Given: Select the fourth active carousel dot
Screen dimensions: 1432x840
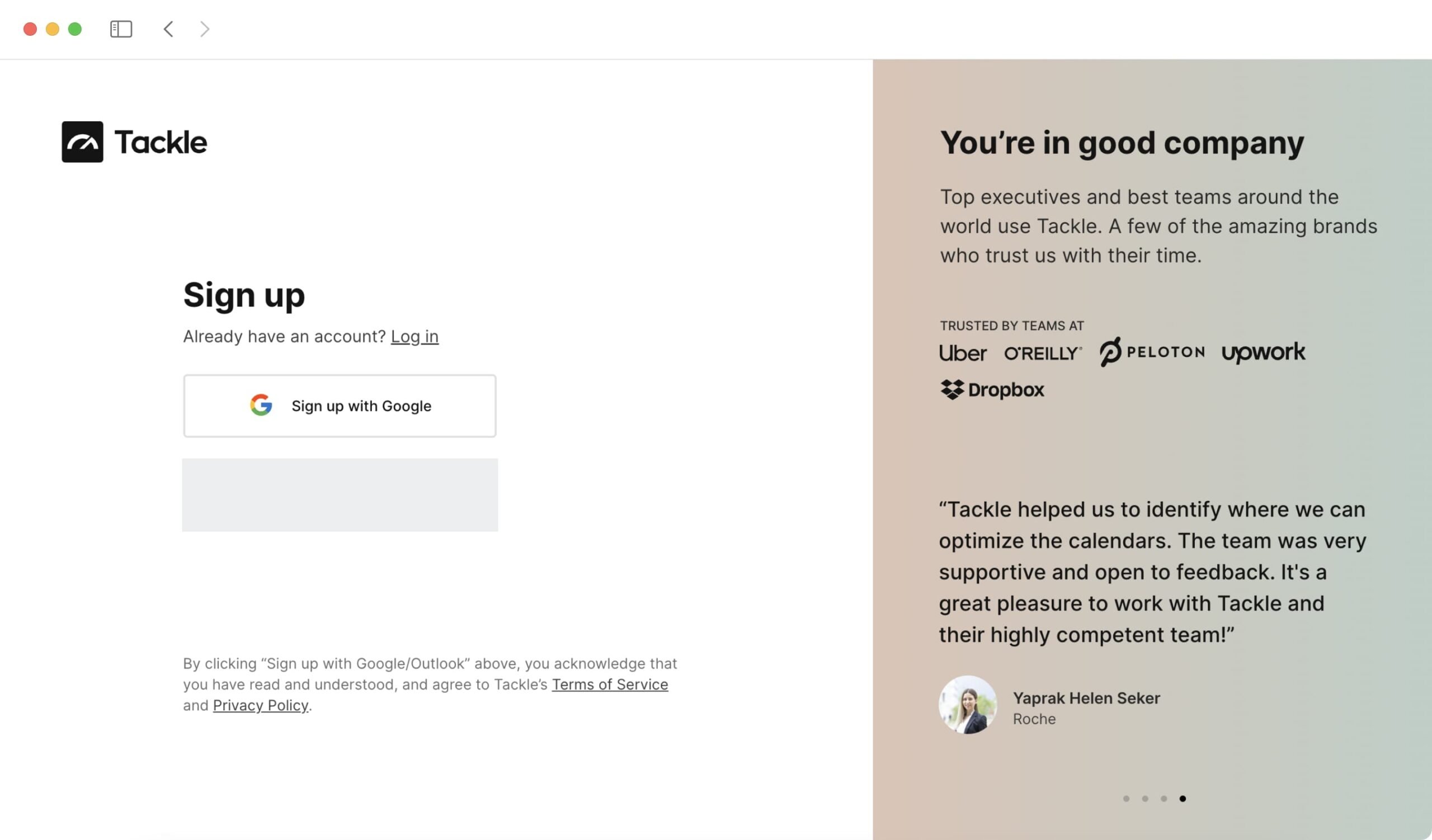Looking at the screenshot, I should tap(1183, 799).
